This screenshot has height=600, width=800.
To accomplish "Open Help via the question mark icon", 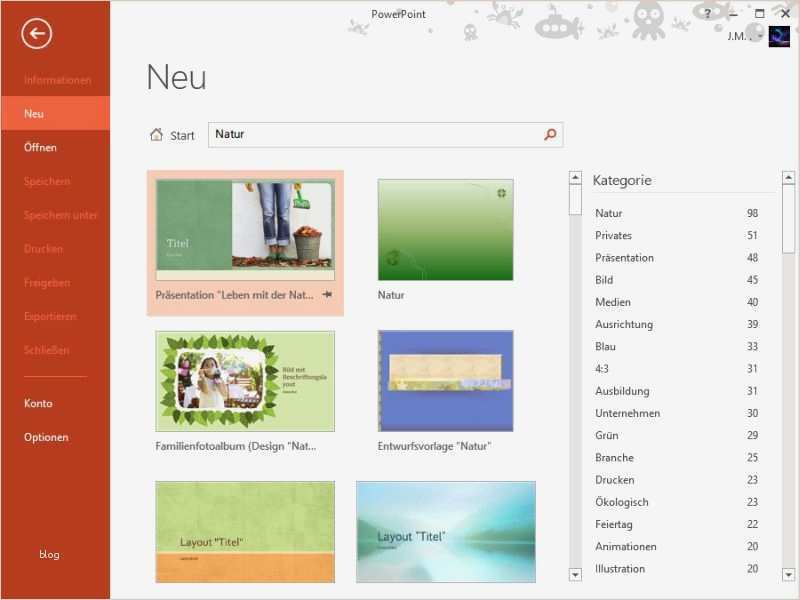I will coord(708,13).
